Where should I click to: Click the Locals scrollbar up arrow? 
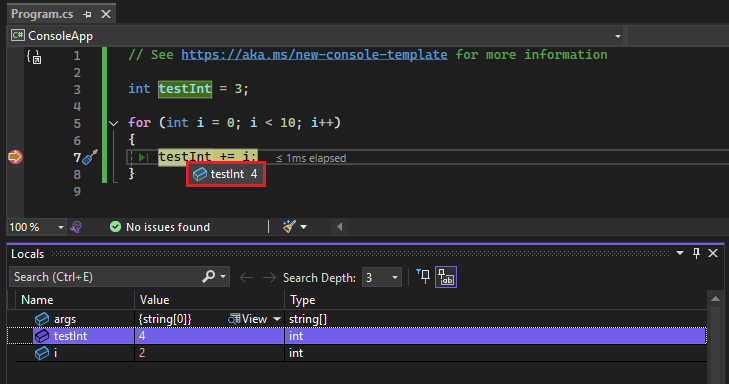(x=715, y=299)
